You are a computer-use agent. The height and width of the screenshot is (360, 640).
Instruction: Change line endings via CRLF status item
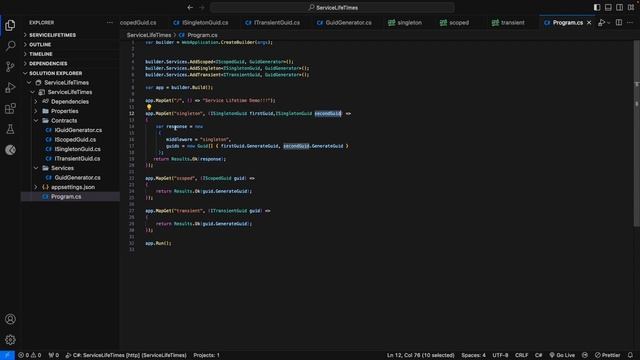(x=521, y=355)
